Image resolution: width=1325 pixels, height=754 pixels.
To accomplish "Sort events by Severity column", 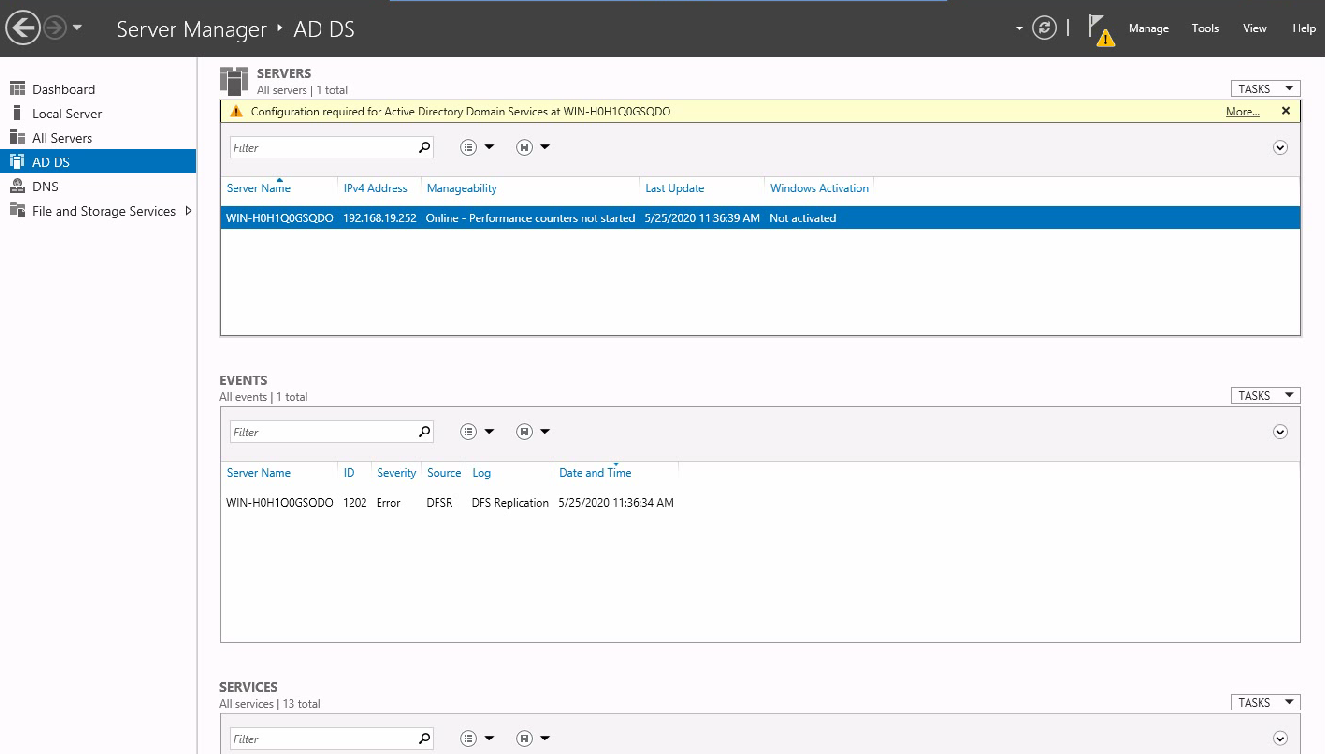I will pos(397,473).
